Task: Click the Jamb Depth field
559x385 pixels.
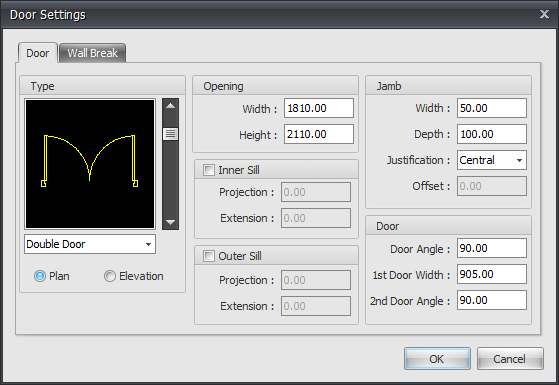Action: pos(492,134)
